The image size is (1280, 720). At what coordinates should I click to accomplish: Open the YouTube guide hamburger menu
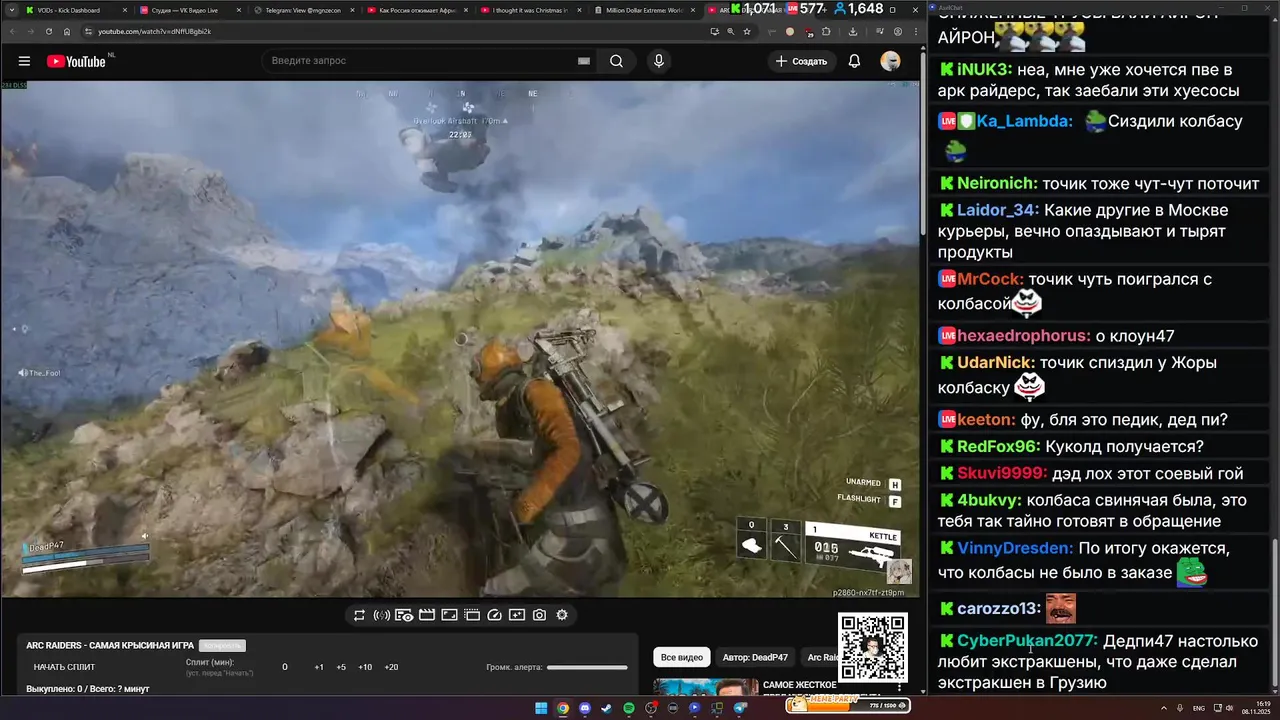tap(24, 61)
